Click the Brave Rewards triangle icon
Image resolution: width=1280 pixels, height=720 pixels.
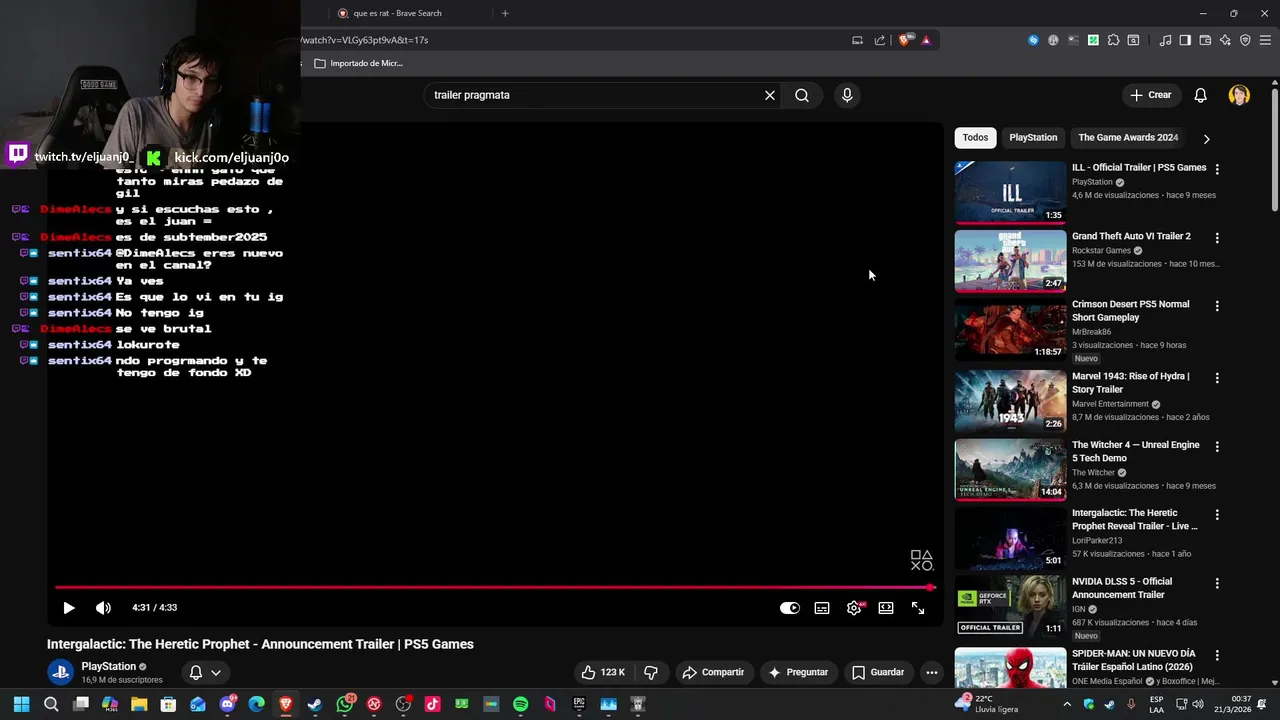(926, 40)
